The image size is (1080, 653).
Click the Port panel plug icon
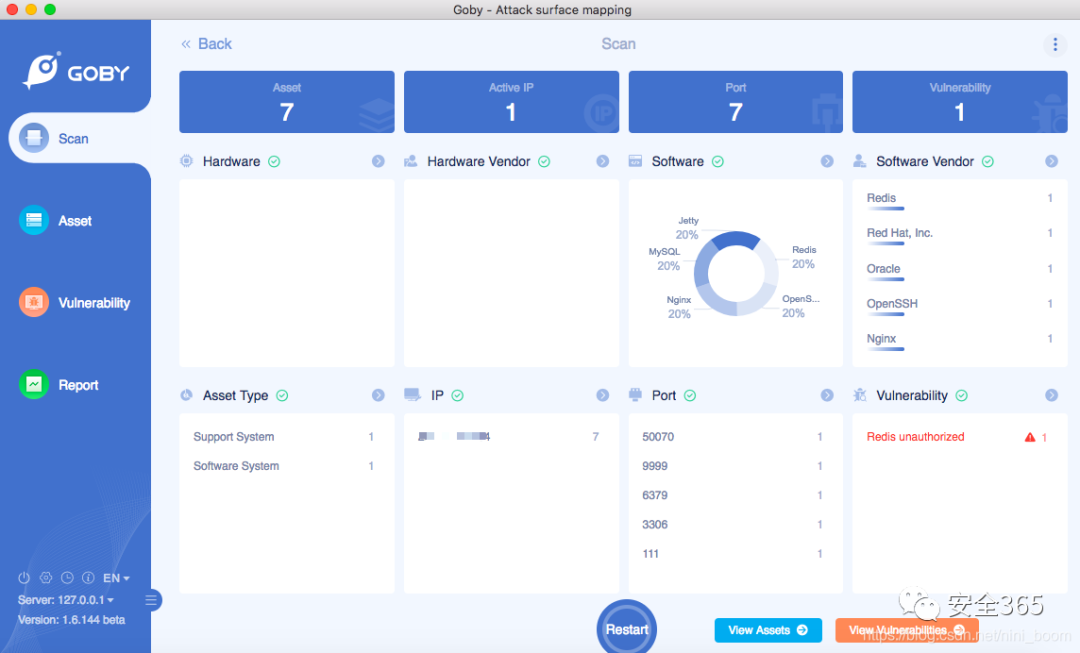tap(635, 395)
